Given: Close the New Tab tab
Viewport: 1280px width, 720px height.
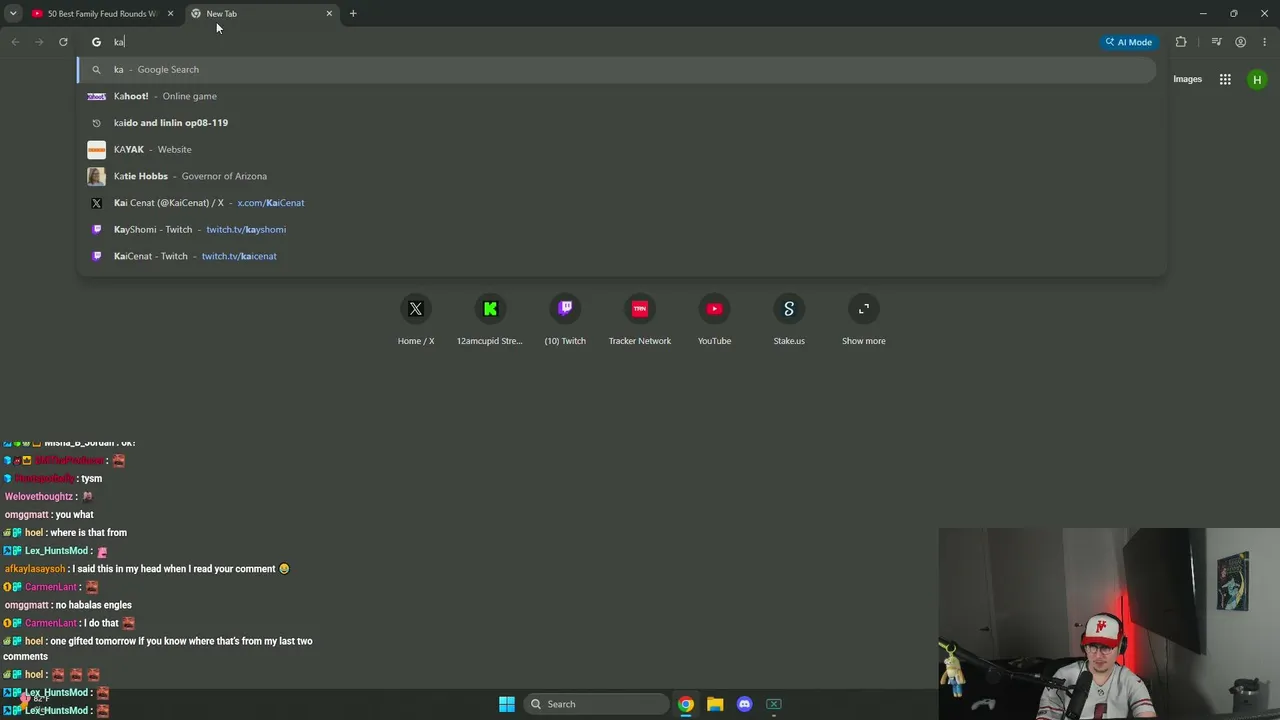Looking at the screenshot, I should click(329, 14).
